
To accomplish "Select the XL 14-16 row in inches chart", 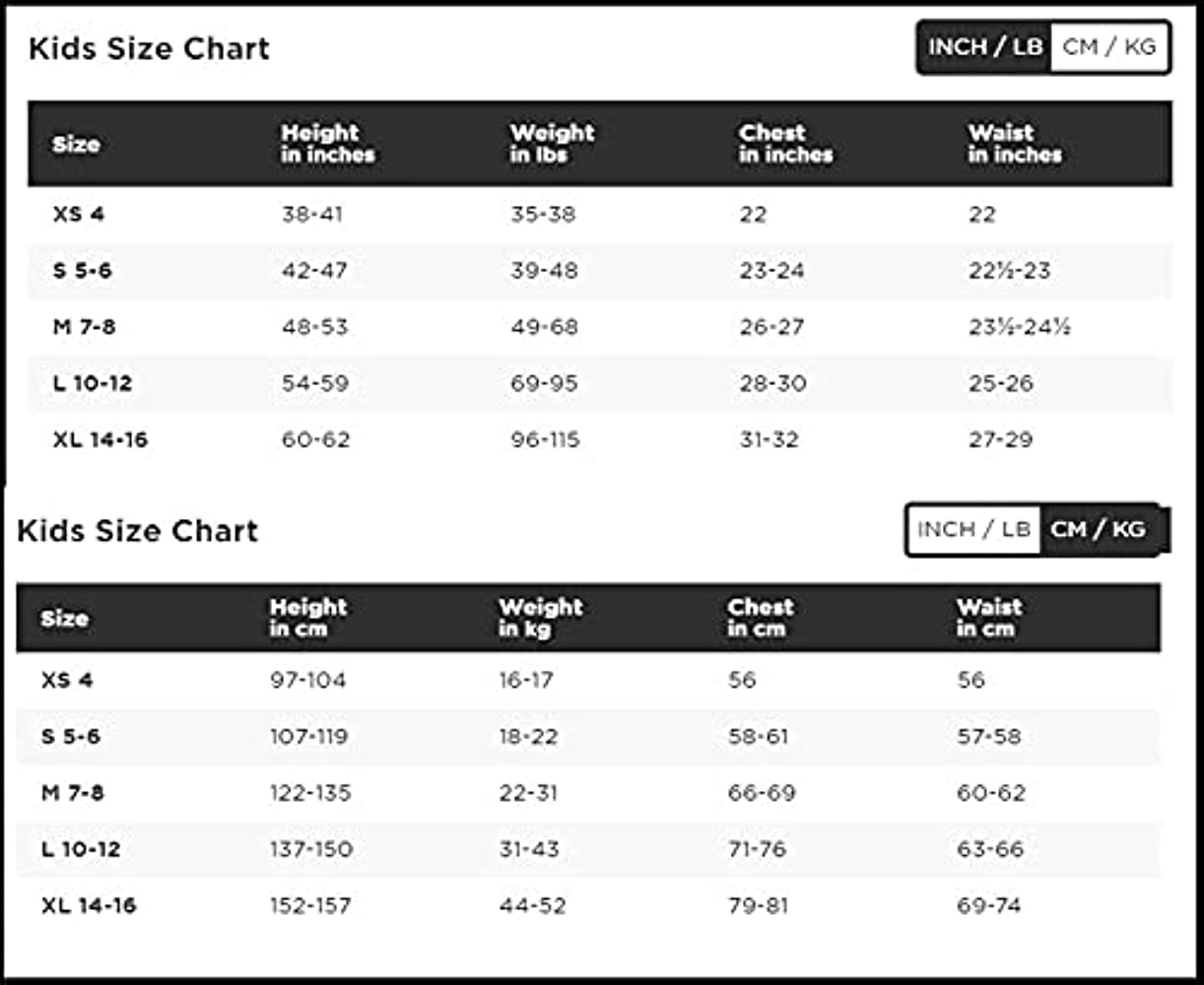I will (100, 439).
